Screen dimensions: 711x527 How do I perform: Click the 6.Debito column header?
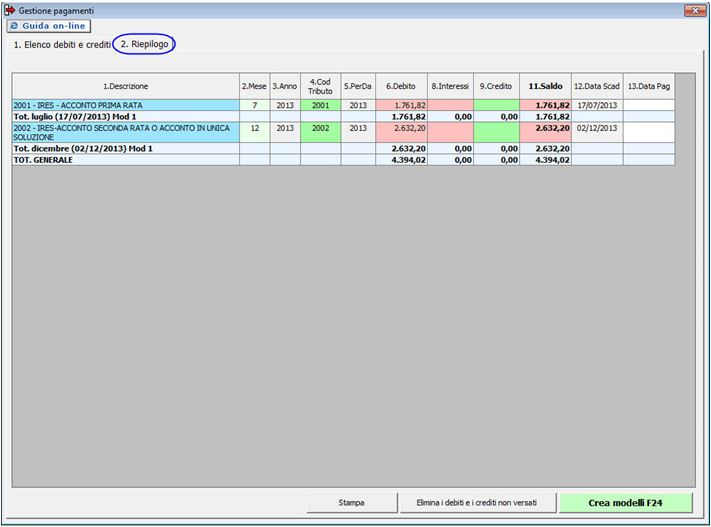[403, 86]
